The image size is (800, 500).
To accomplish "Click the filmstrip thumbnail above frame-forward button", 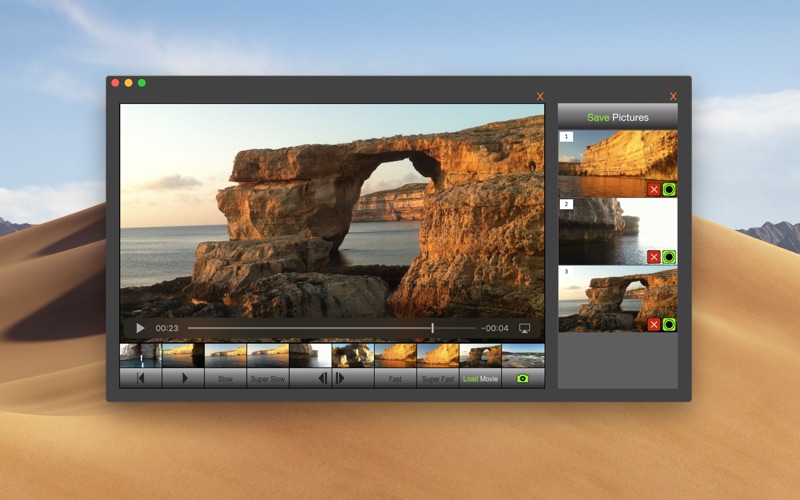I will pos(353,355).
